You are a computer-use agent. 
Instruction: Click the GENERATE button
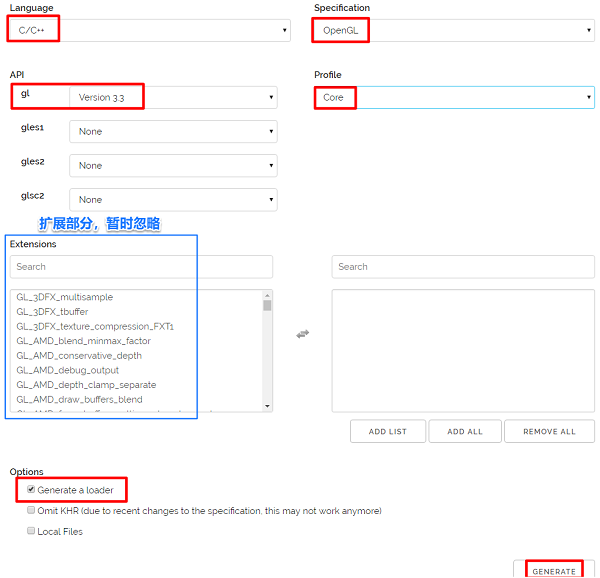point(554,571)
